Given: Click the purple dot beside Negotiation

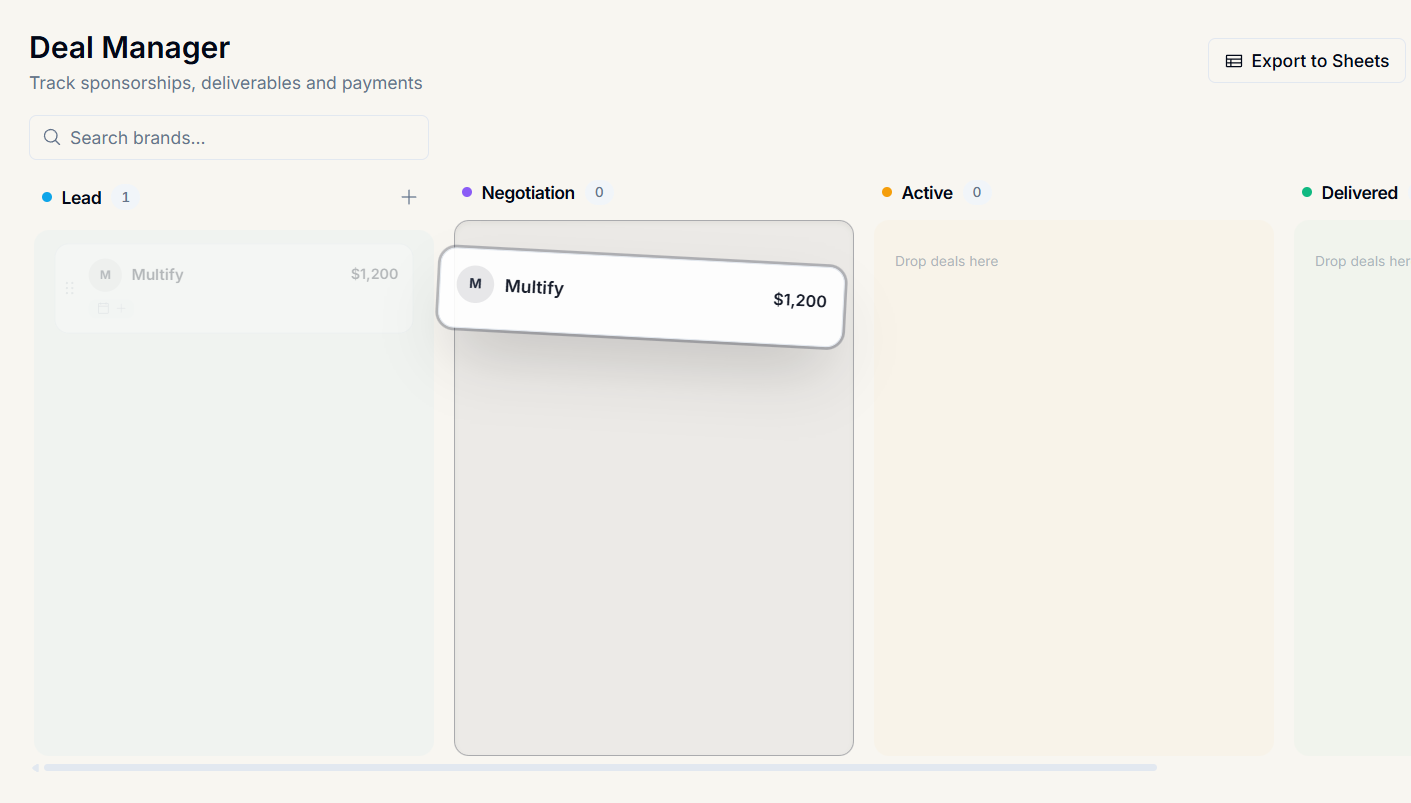Looking at the screenshot, I should (x=466, y=192).
